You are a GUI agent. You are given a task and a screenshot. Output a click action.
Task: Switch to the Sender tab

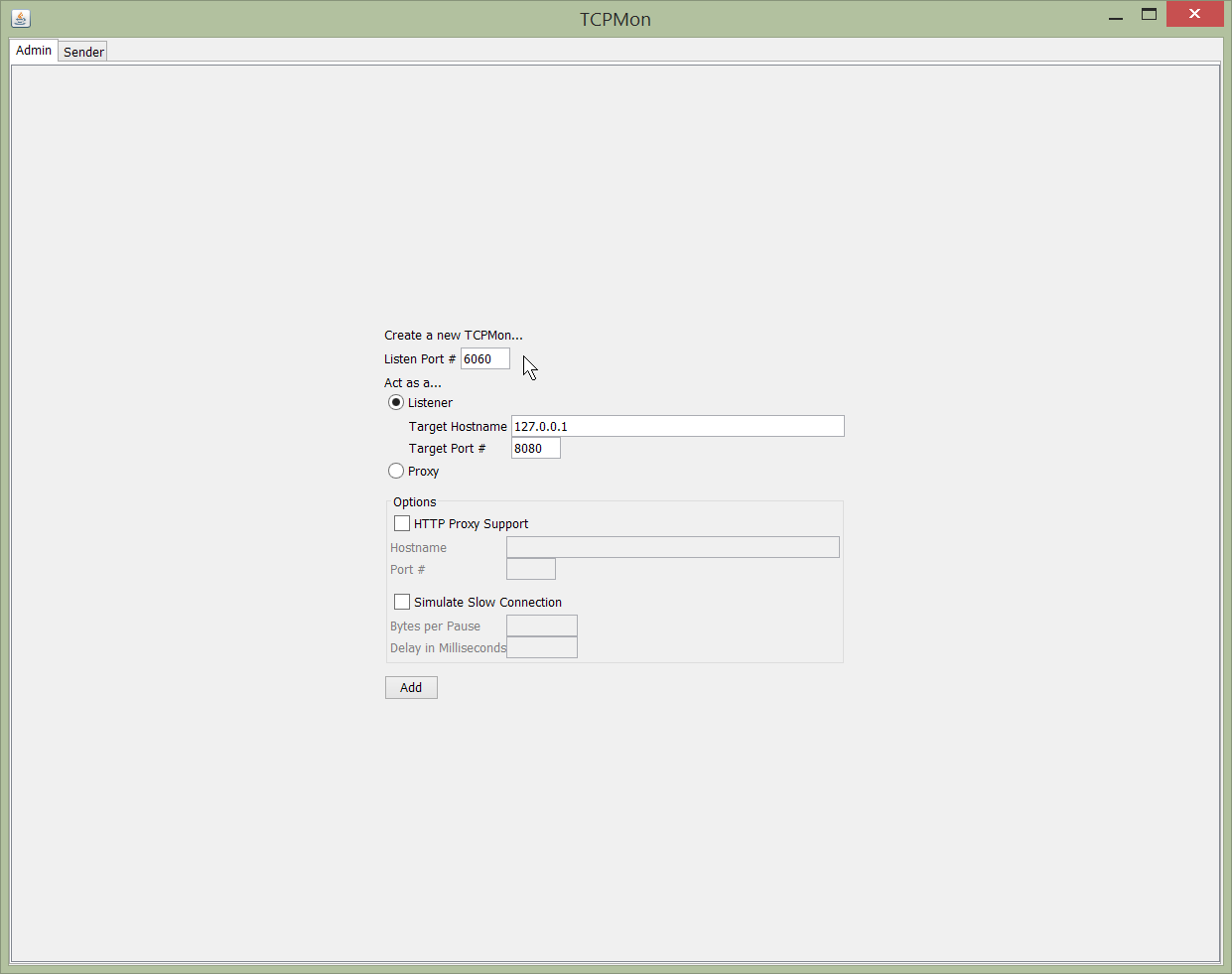click(83, 52)
